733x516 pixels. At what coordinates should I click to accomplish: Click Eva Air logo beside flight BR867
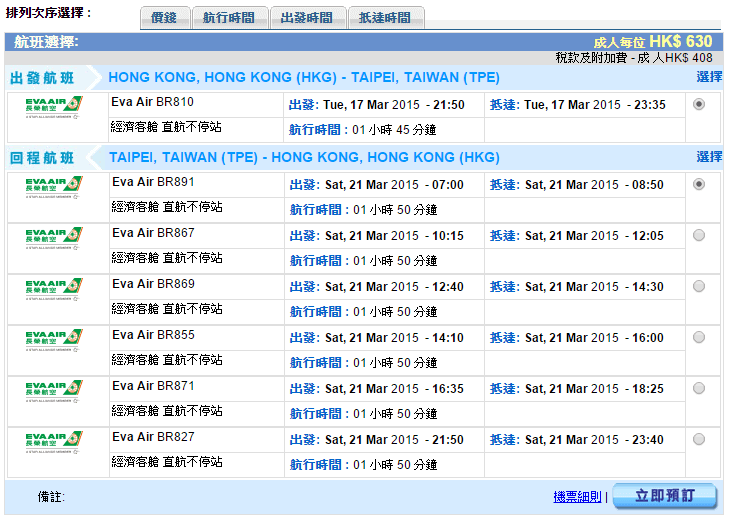coord(54,238)
